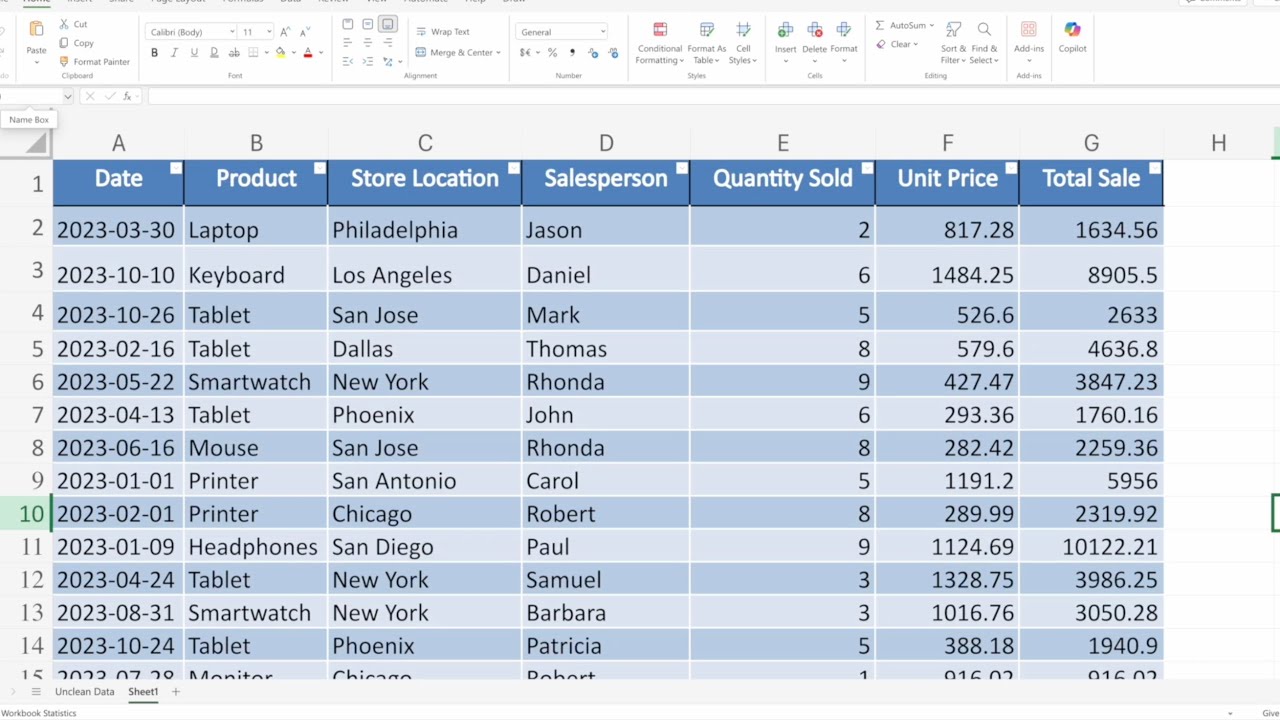Click the Add-ins icon
The height and width of the screenshot is (720, 1280).
click(x=1029, y=30)
